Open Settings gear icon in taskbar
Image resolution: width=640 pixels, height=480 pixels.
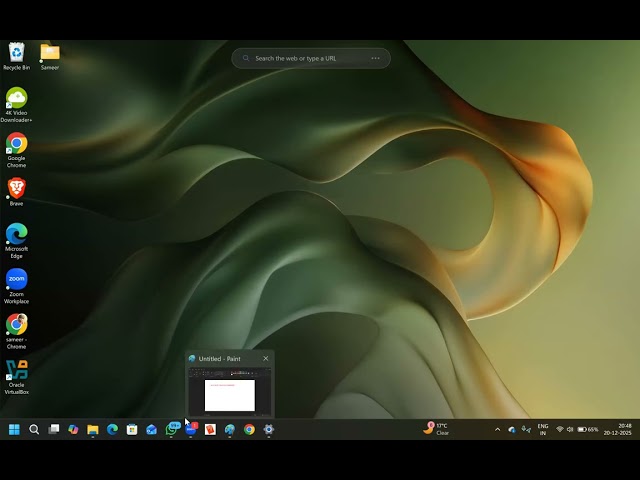268,430
